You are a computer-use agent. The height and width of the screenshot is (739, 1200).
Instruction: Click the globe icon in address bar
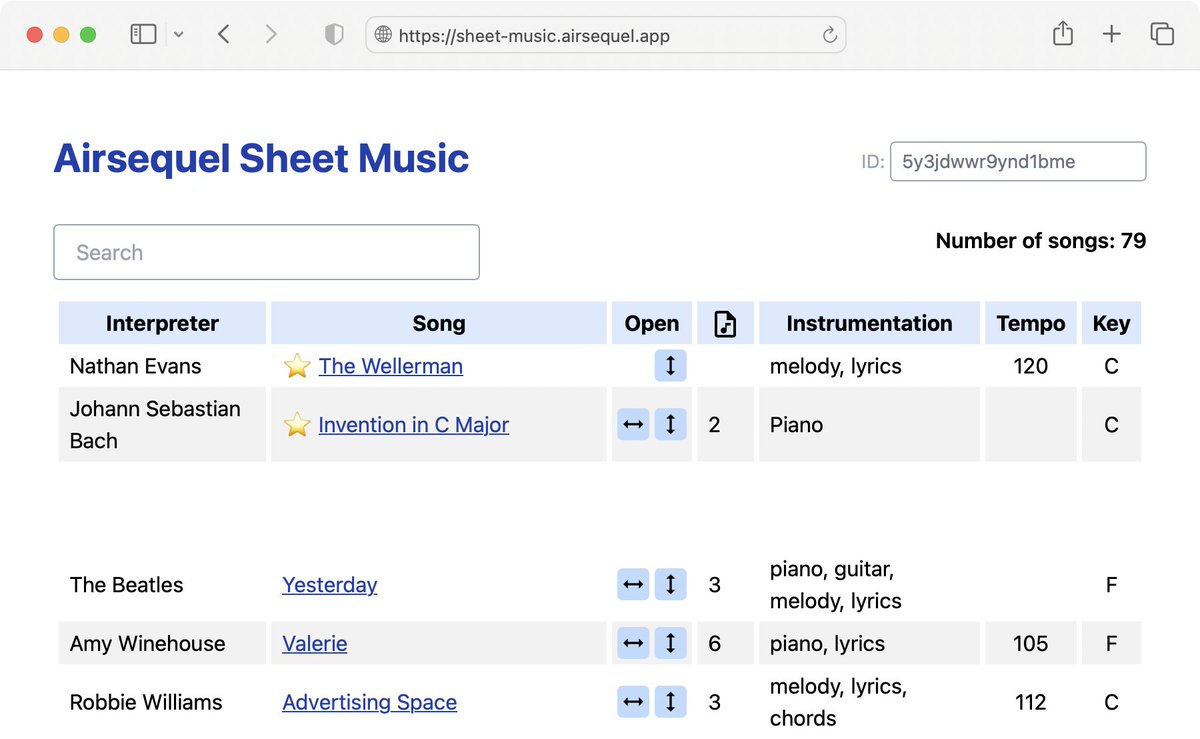383,35
